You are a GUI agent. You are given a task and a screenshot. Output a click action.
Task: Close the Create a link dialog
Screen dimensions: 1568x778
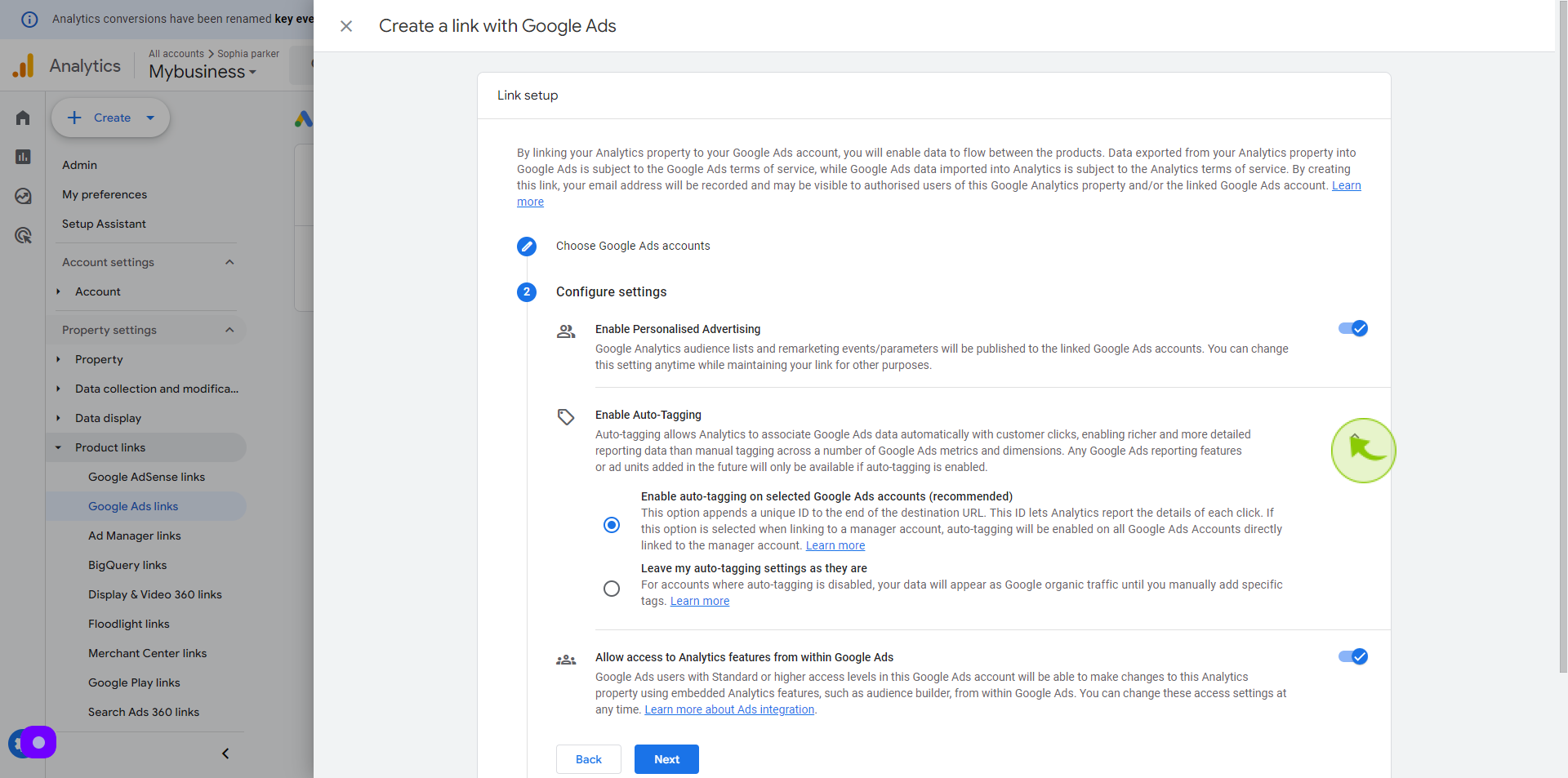pyautogui.click(x=346, y=26)
